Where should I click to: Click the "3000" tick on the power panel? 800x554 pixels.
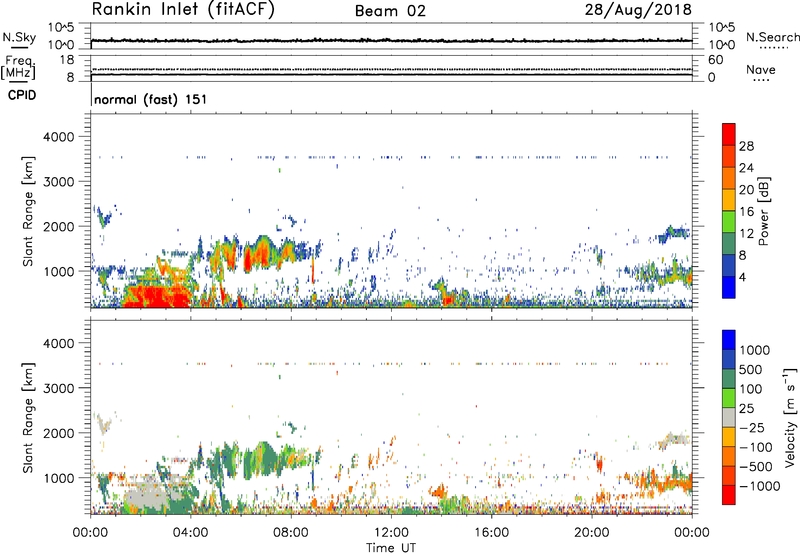click(61, 182)
